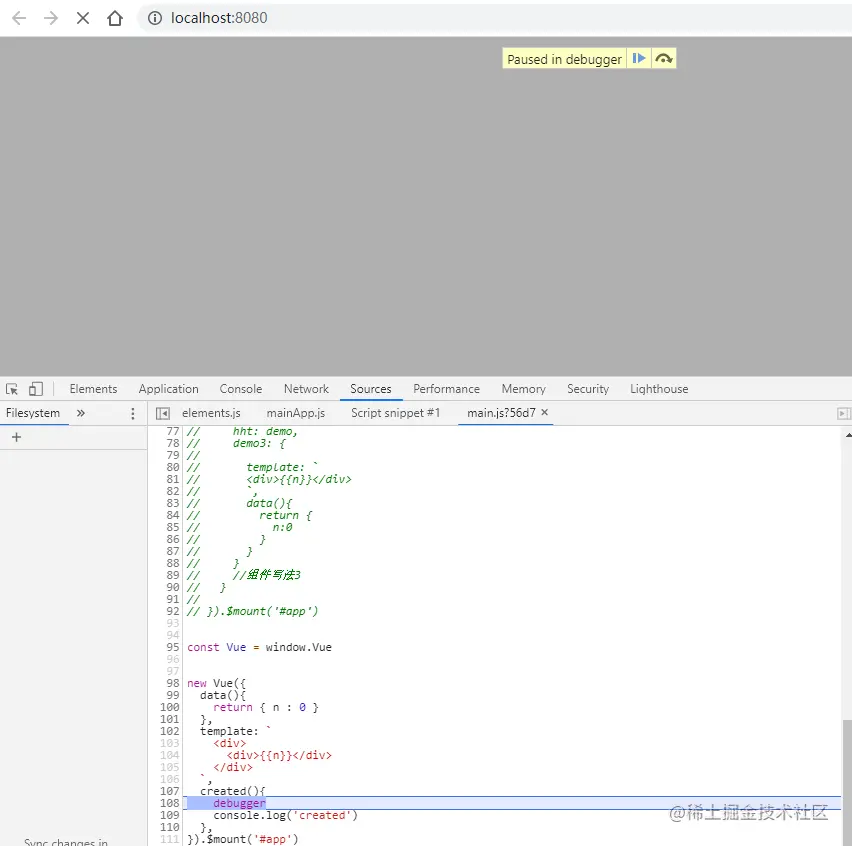Screen dimensions: 852x846
Task: Expand more navigator tabs chevron
Action: pyautogui.click(x=81, y=413)
